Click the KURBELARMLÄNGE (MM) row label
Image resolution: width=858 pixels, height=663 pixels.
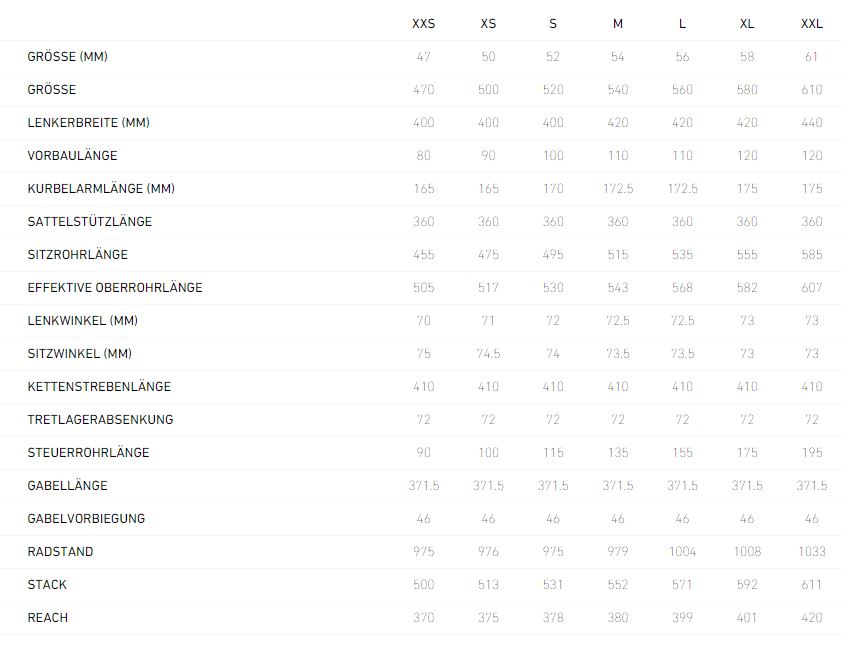[101, 189]
